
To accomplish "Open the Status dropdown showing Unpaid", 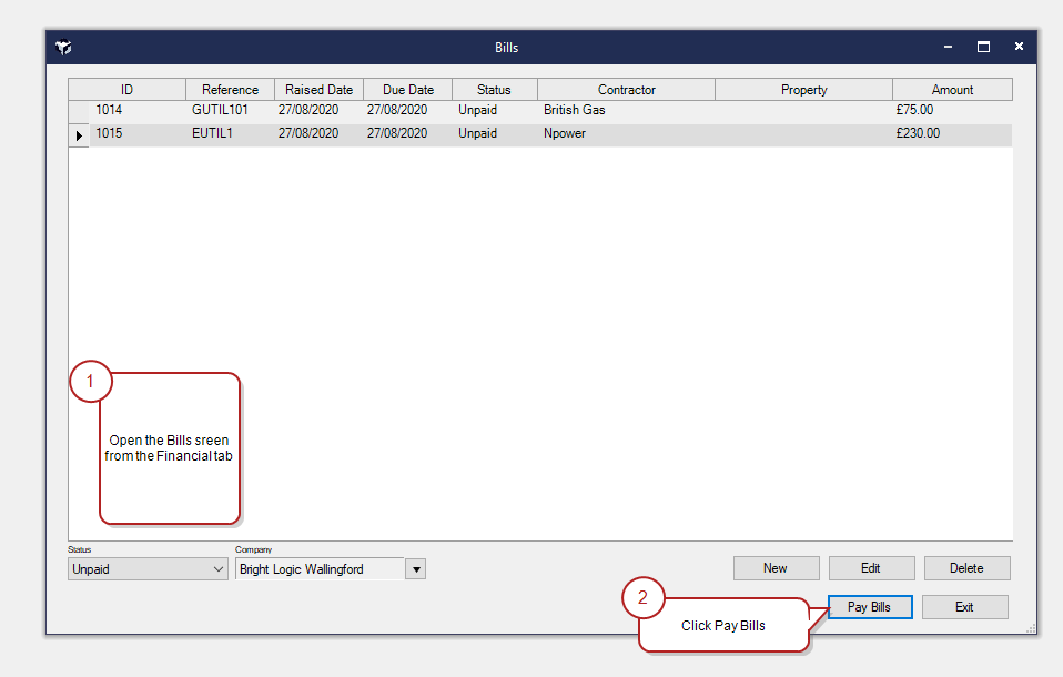I will [x=148, y=569].
